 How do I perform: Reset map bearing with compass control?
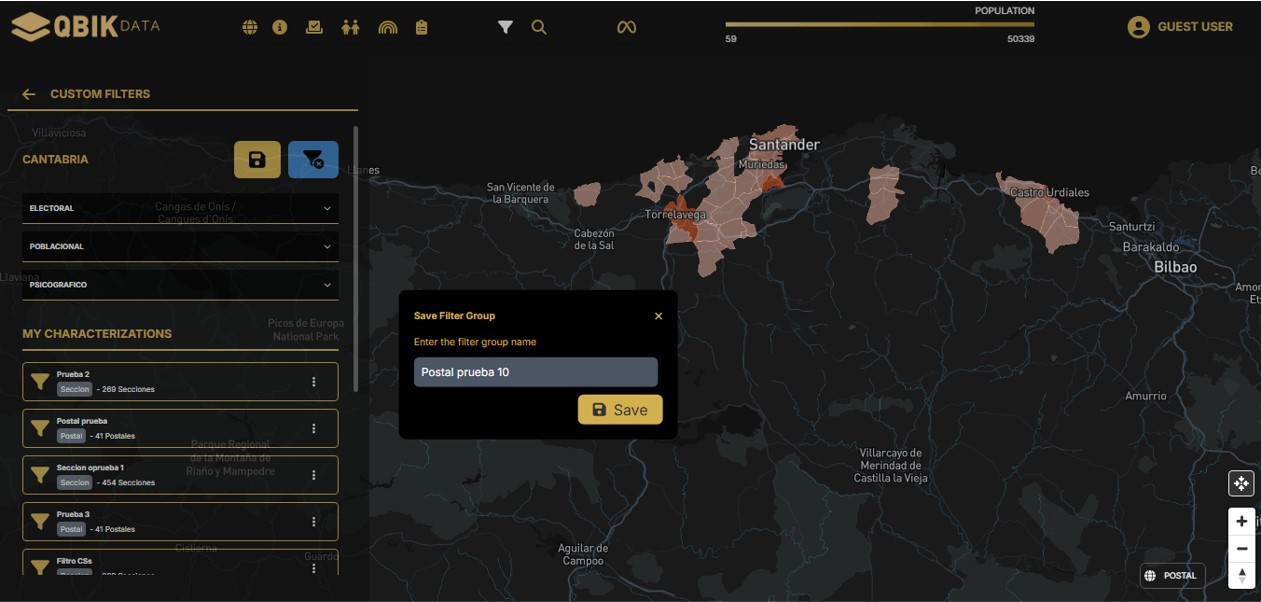[1241, 575]
